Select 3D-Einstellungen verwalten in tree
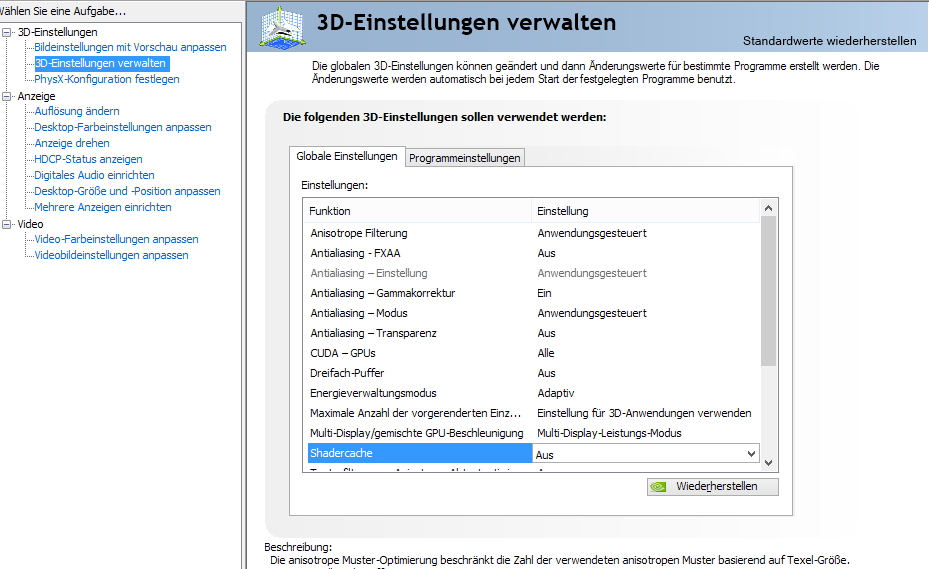Screen dimensions: 929x569 (101, 63)
